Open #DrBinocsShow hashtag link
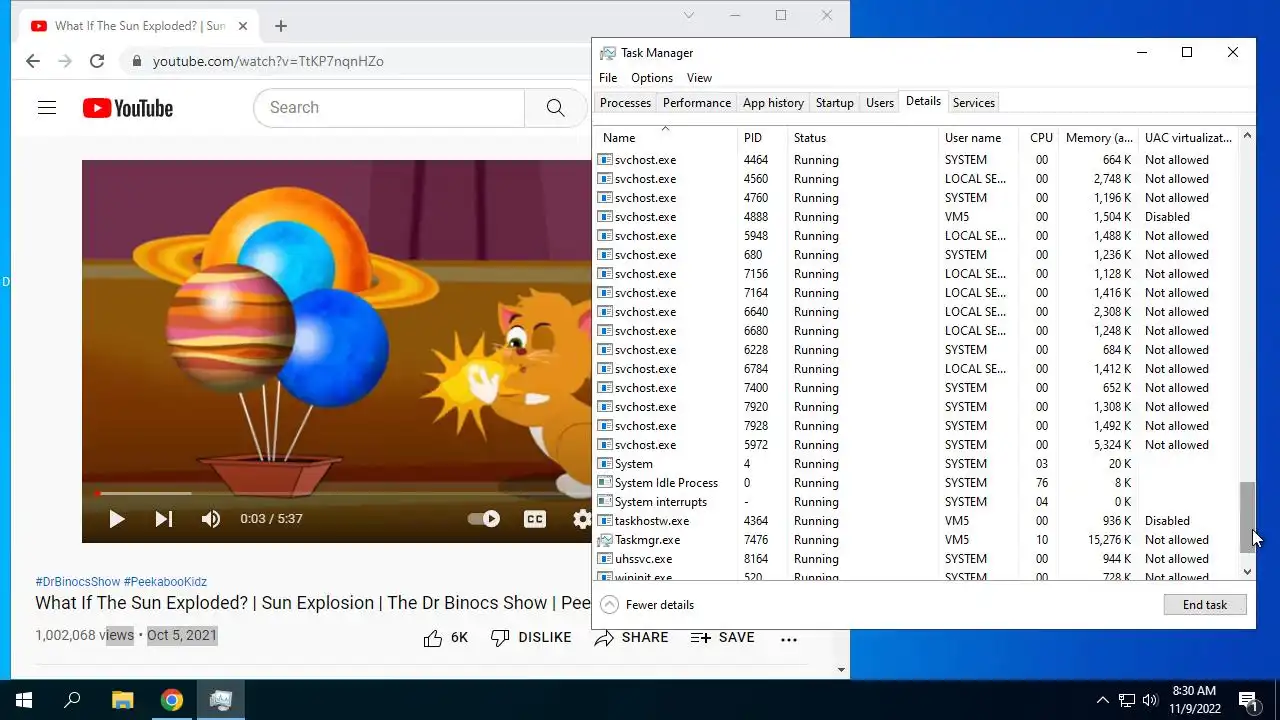 pyautogui.click(x=77, y=582)
